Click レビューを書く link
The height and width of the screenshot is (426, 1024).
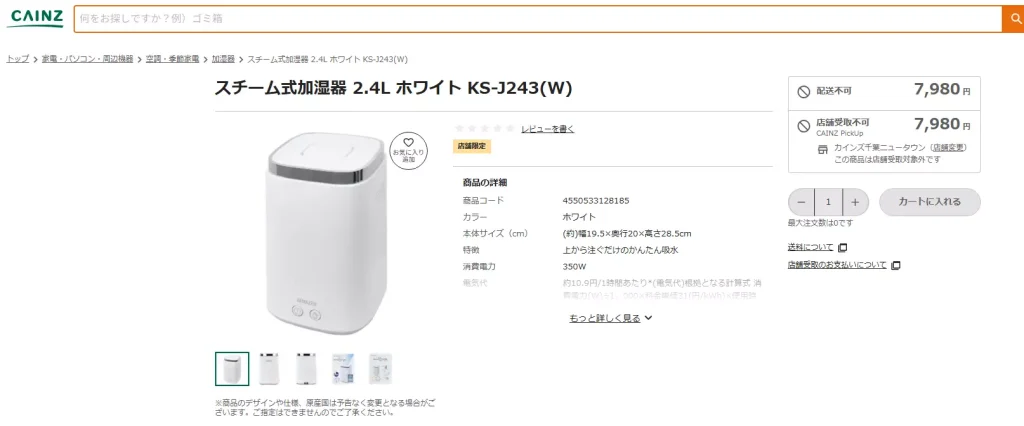coord(547,129)
